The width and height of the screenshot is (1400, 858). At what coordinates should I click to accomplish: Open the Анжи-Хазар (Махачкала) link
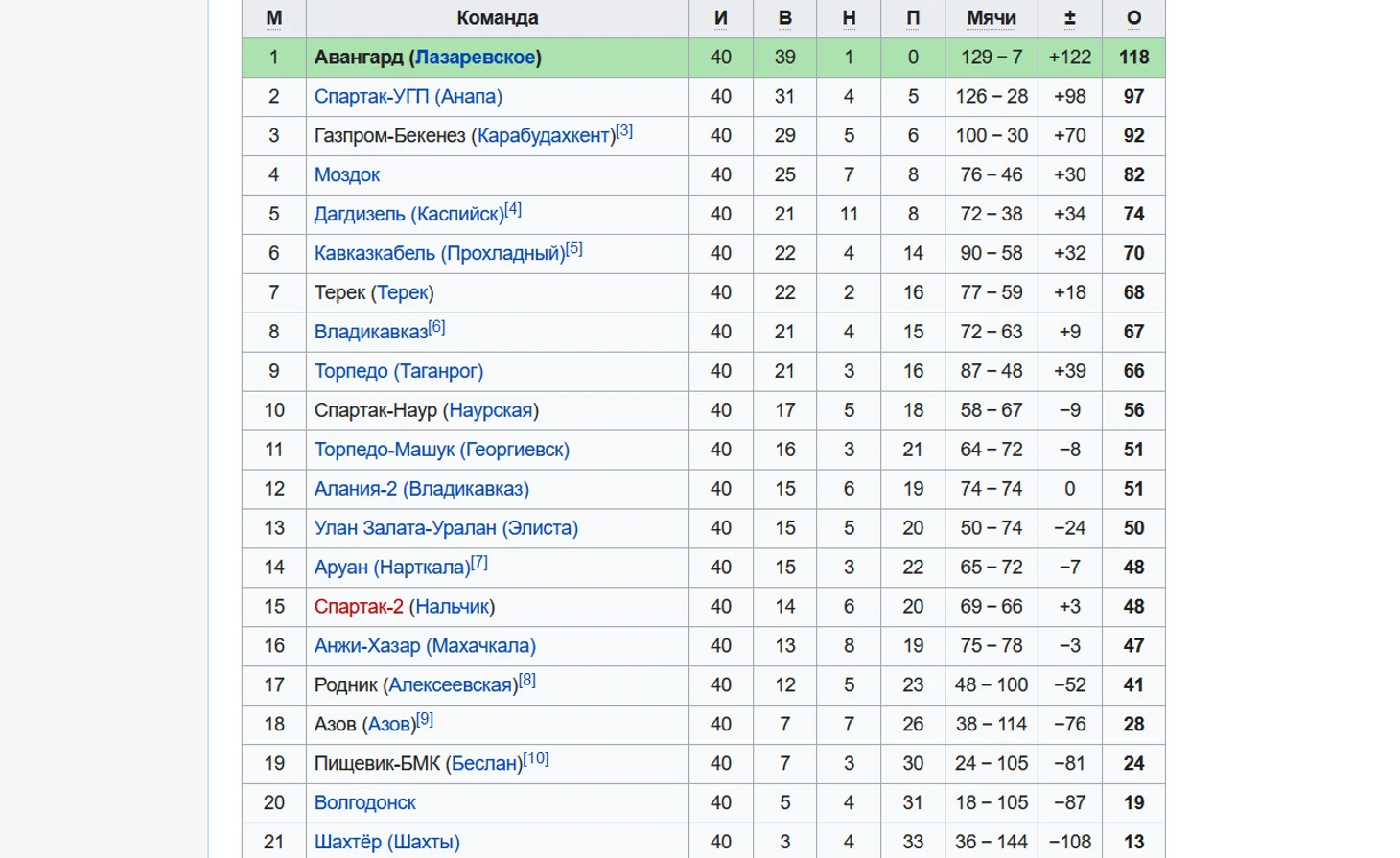point(425,647)
